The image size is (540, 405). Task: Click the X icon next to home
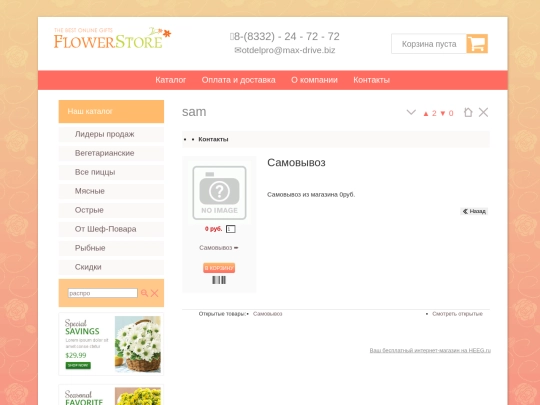click(x=483, y=112)
